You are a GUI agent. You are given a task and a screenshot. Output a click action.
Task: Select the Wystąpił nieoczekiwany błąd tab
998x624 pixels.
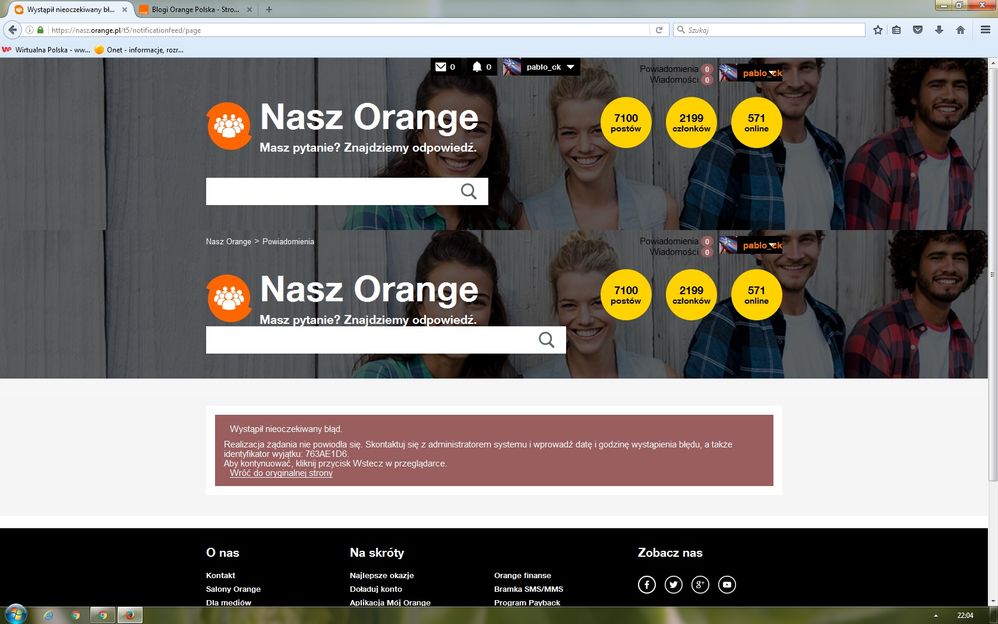[x=65, y=8]
